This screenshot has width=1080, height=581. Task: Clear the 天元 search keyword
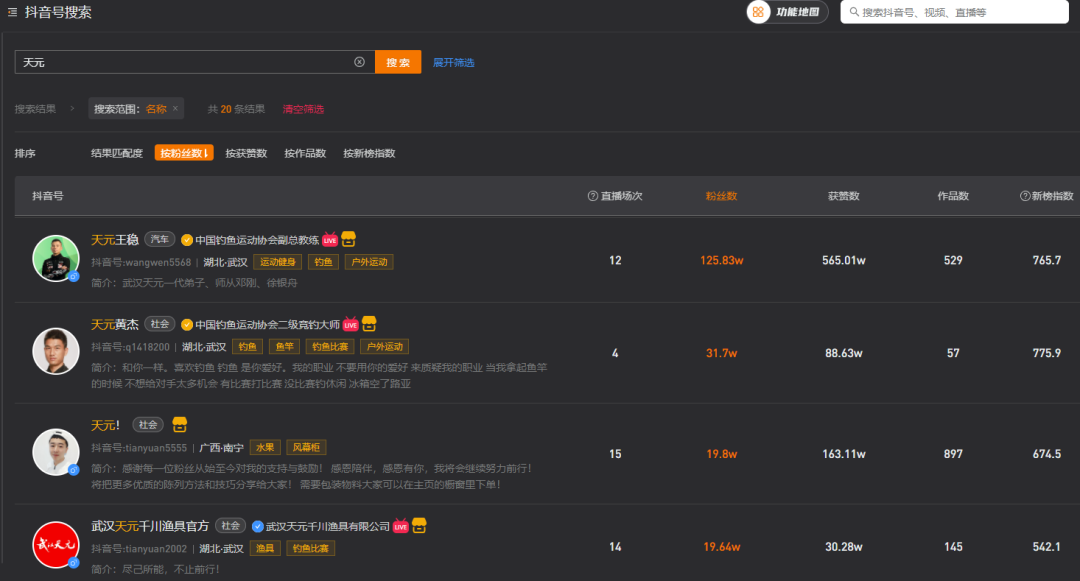pyautogui.click(x=360, y=62)
